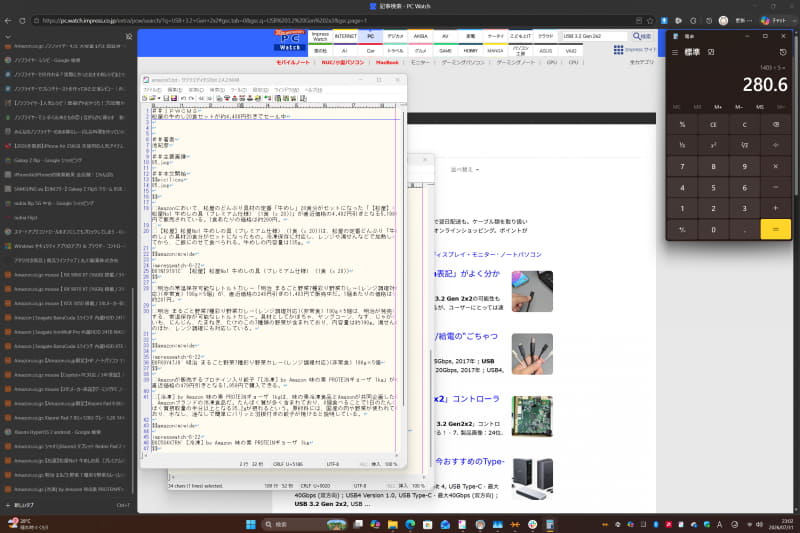Screen dimensions: 800x533
Task: Click the CE key on the calculator
Action: tap(713, 124)
